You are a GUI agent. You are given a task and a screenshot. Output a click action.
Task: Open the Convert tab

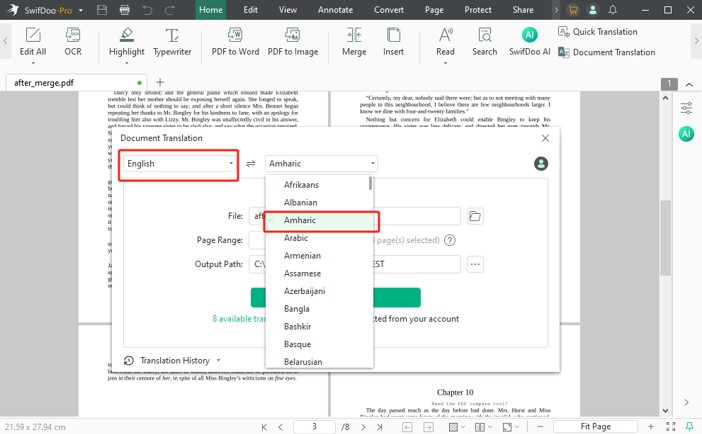tap(389, 10)
